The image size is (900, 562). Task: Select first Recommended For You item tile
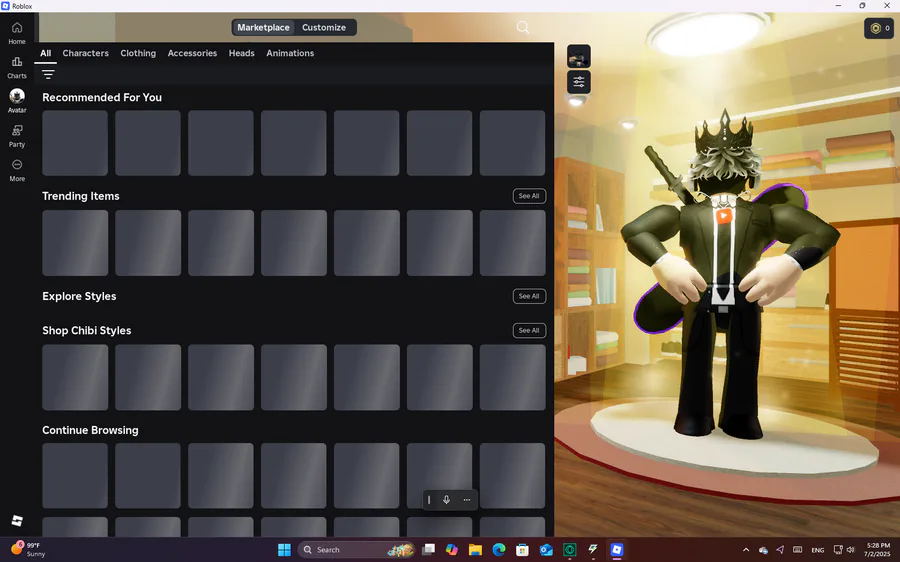click(75, 143)
